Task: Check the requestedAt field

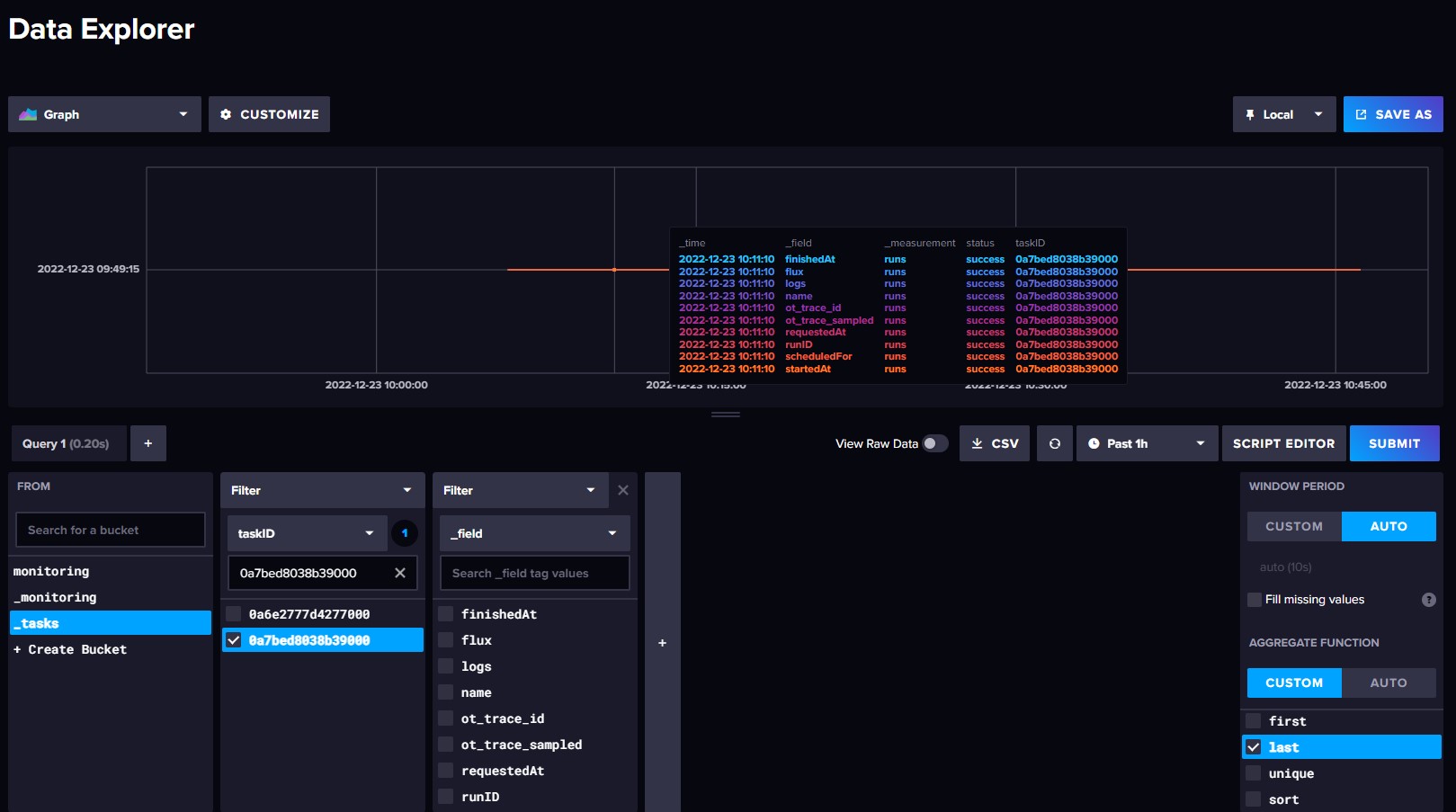Action: point(446,771)
